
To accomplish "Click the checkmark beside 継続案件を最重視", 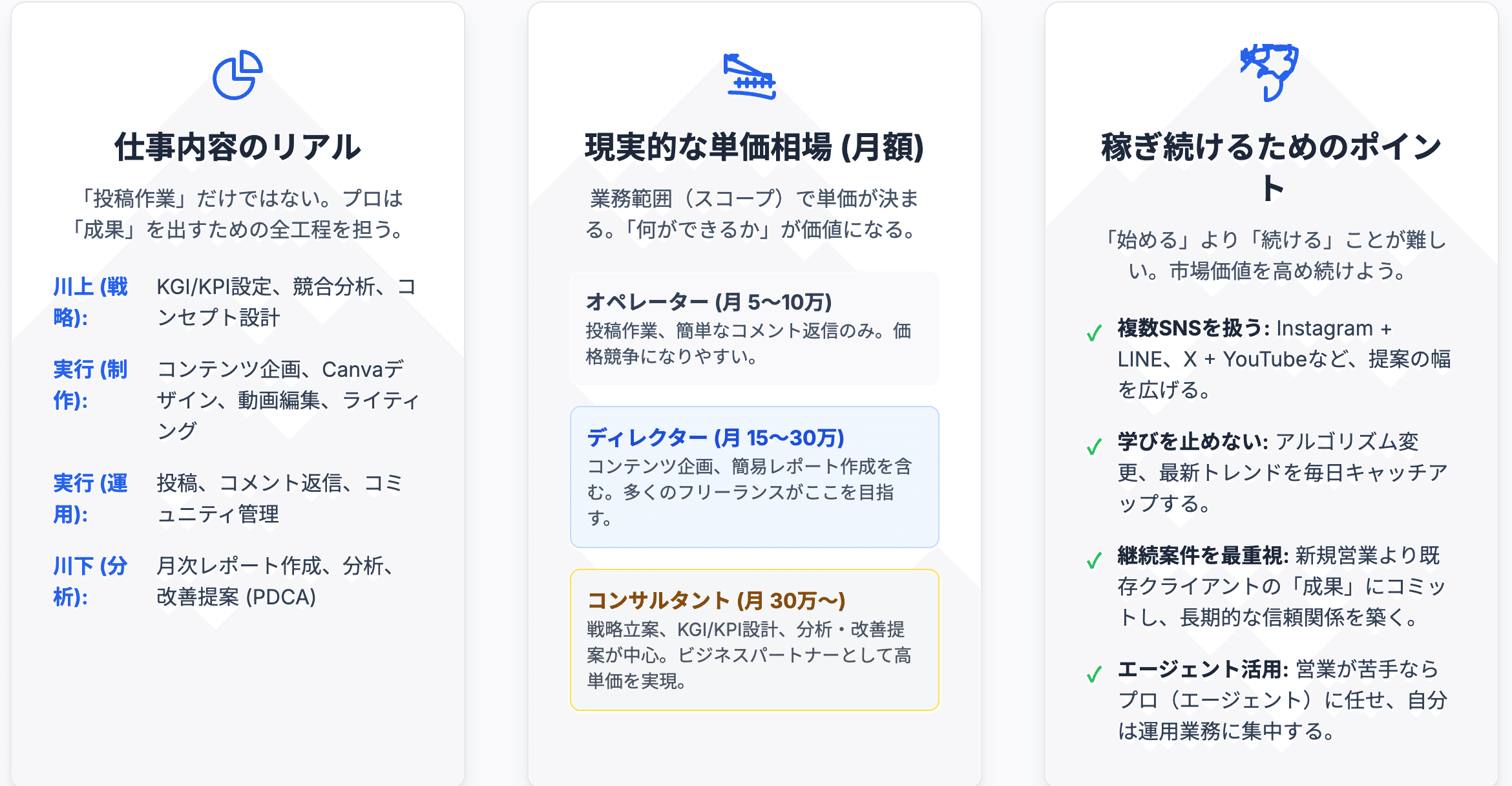I will click(1094, 560).
